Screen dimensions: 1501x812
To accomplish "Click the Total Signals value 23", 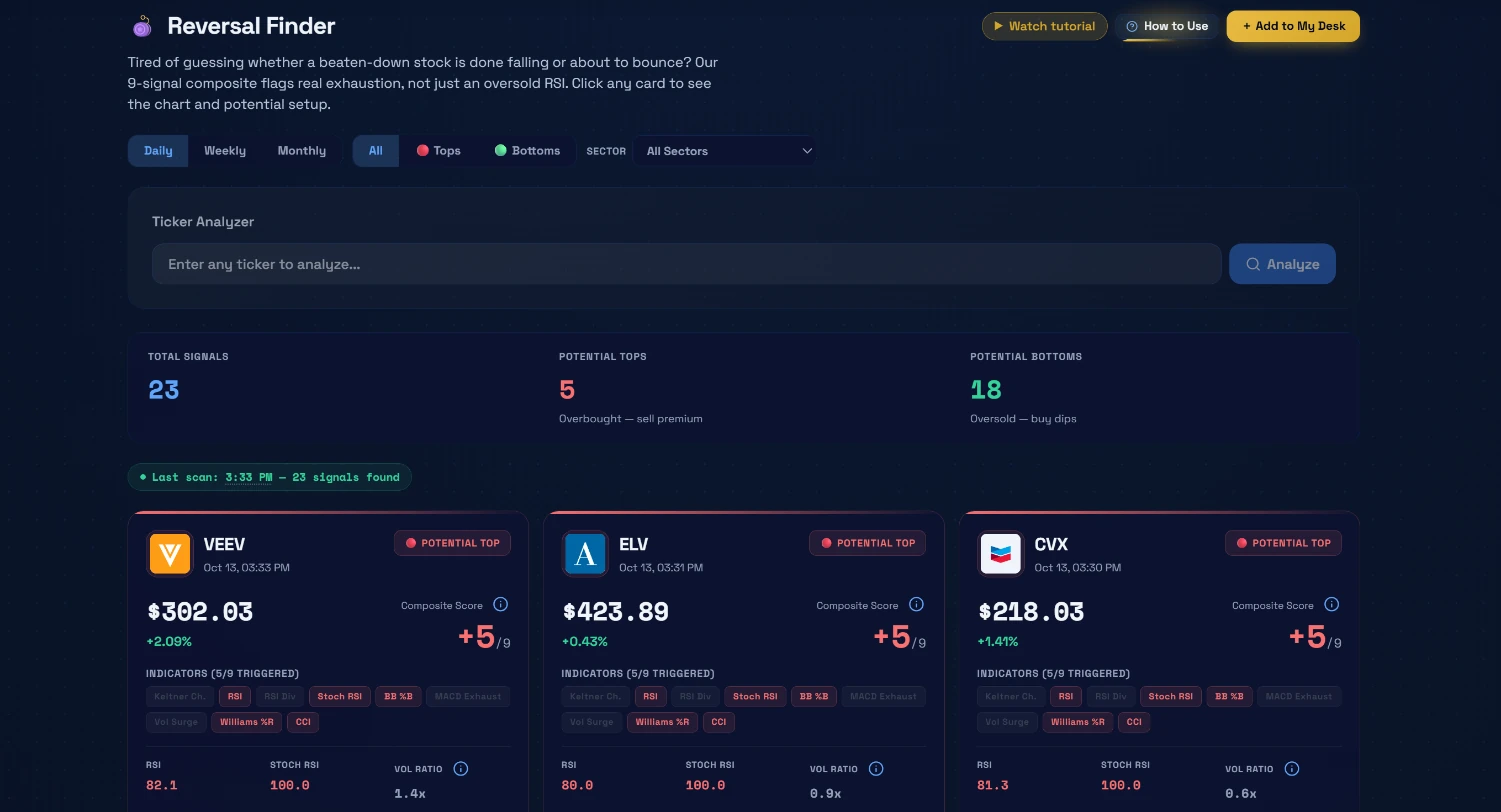I will [164, 390].
